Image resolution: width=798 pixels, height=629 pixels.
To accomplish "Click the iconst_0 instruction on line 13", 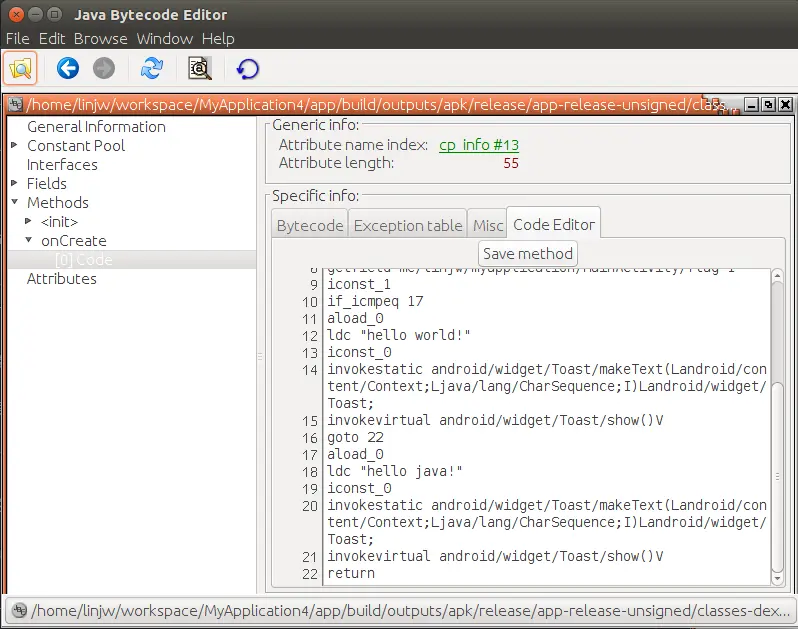I will [x=359, y=352].
